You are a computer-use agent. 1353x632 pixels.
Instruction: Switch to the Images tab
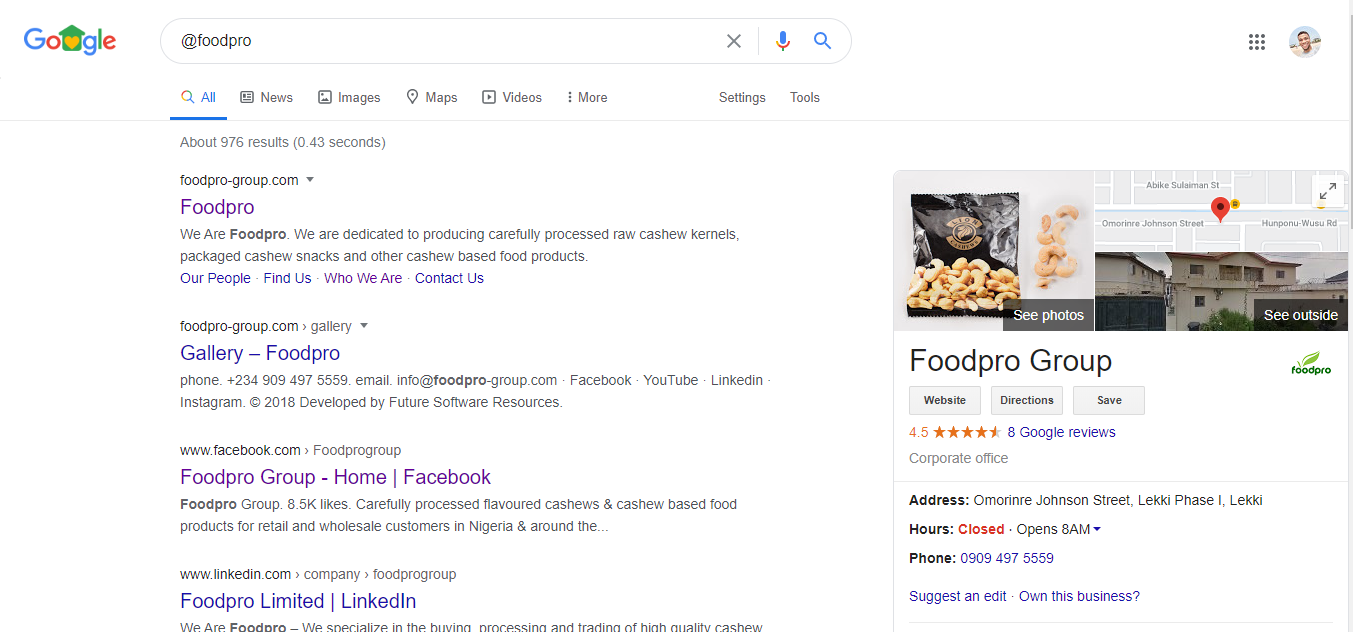349,97
